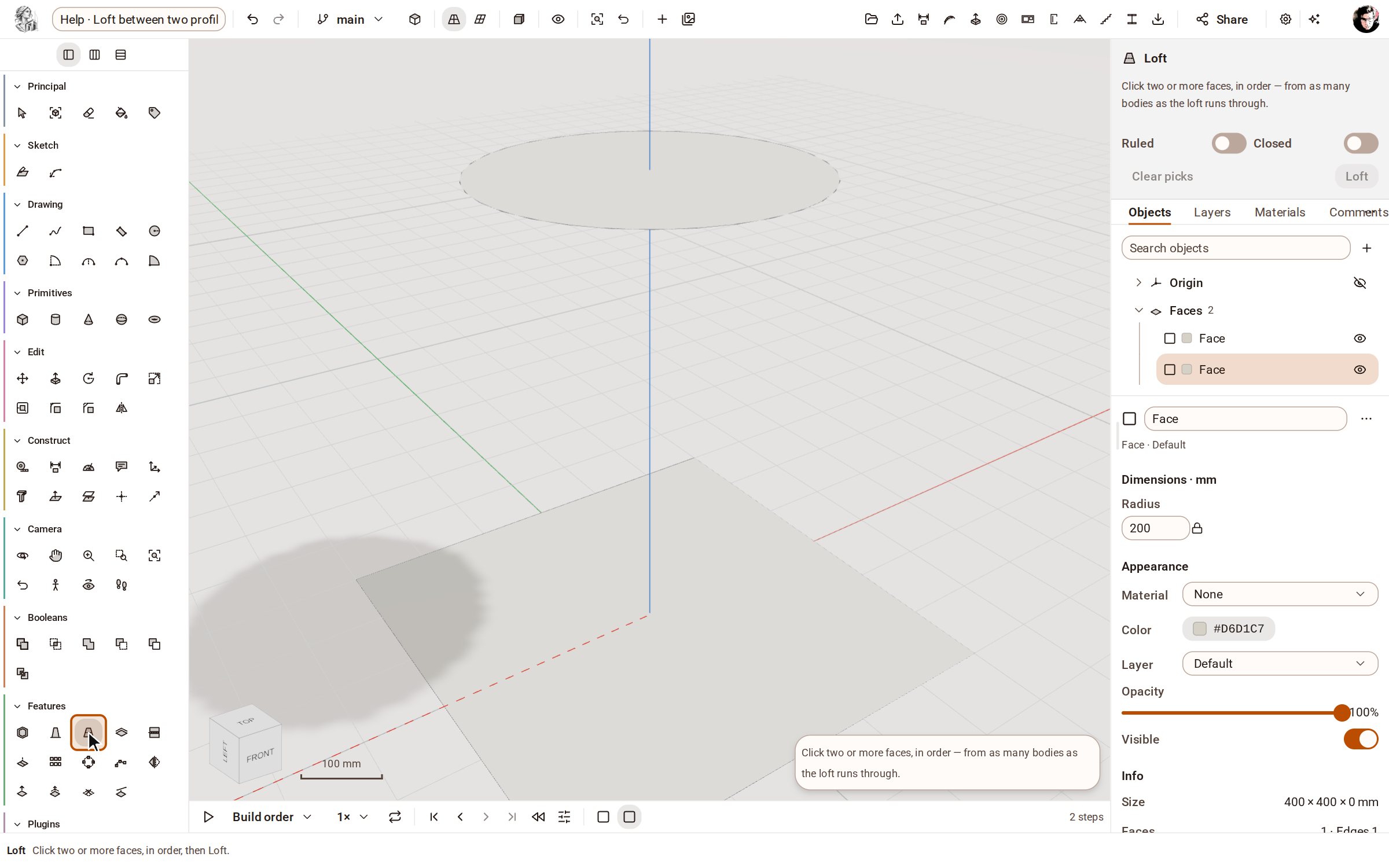Toggle the Ruled switch

coord(1229,144)
